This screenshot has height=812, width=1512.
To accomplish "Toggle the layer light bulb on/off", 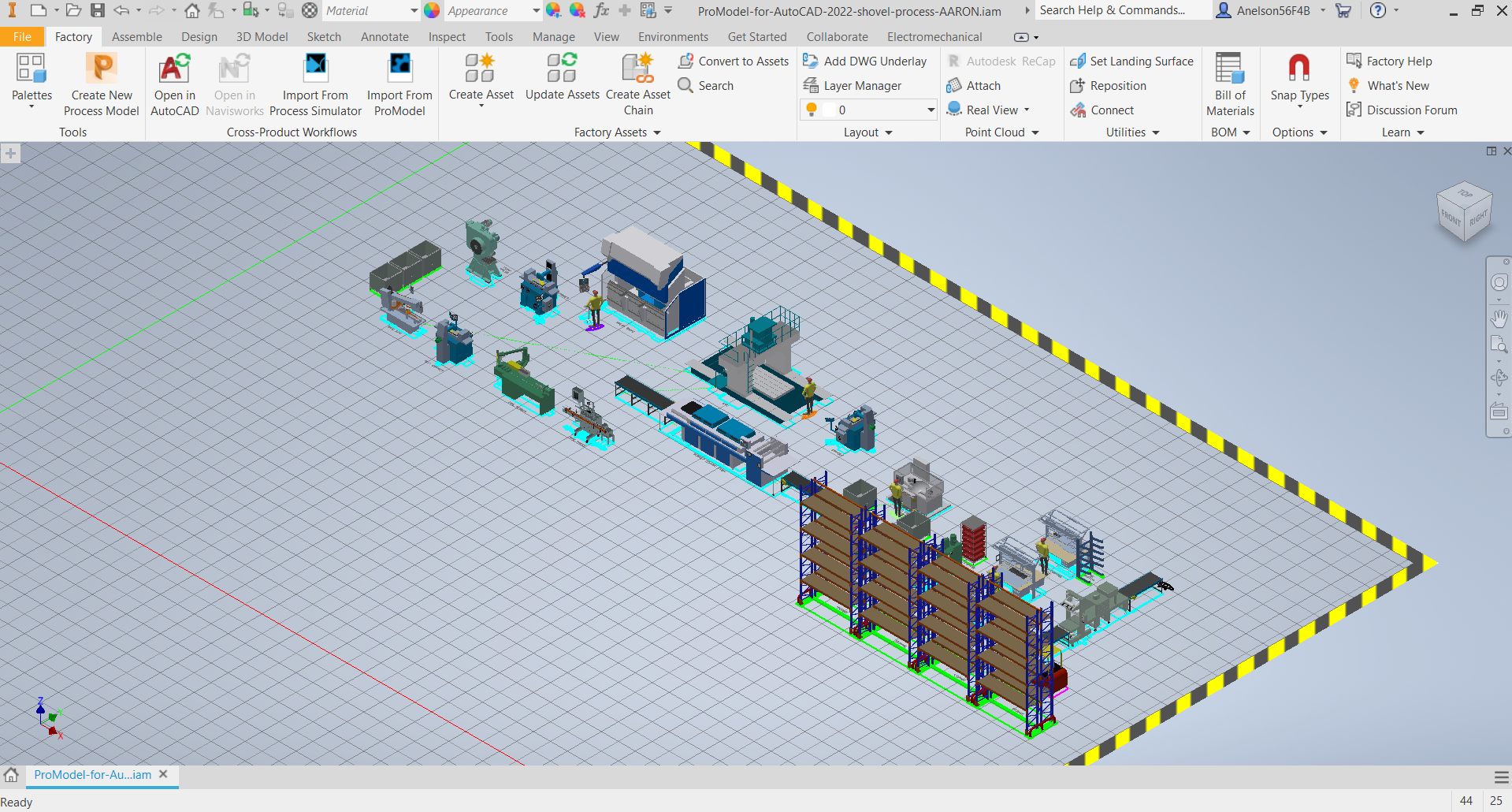I will pos(812,110).
